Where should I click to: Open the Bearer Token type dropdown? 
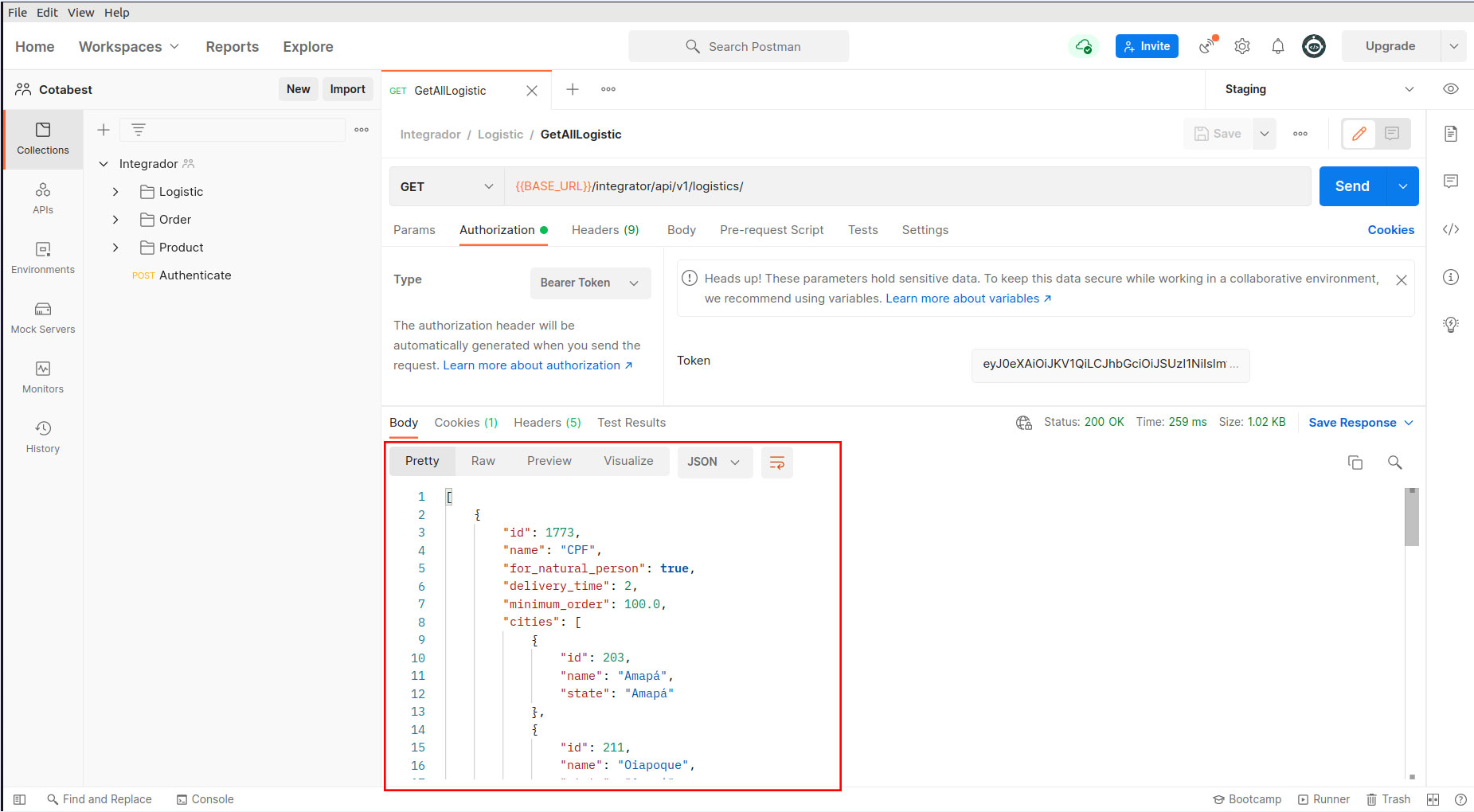(x=590, y=283)
